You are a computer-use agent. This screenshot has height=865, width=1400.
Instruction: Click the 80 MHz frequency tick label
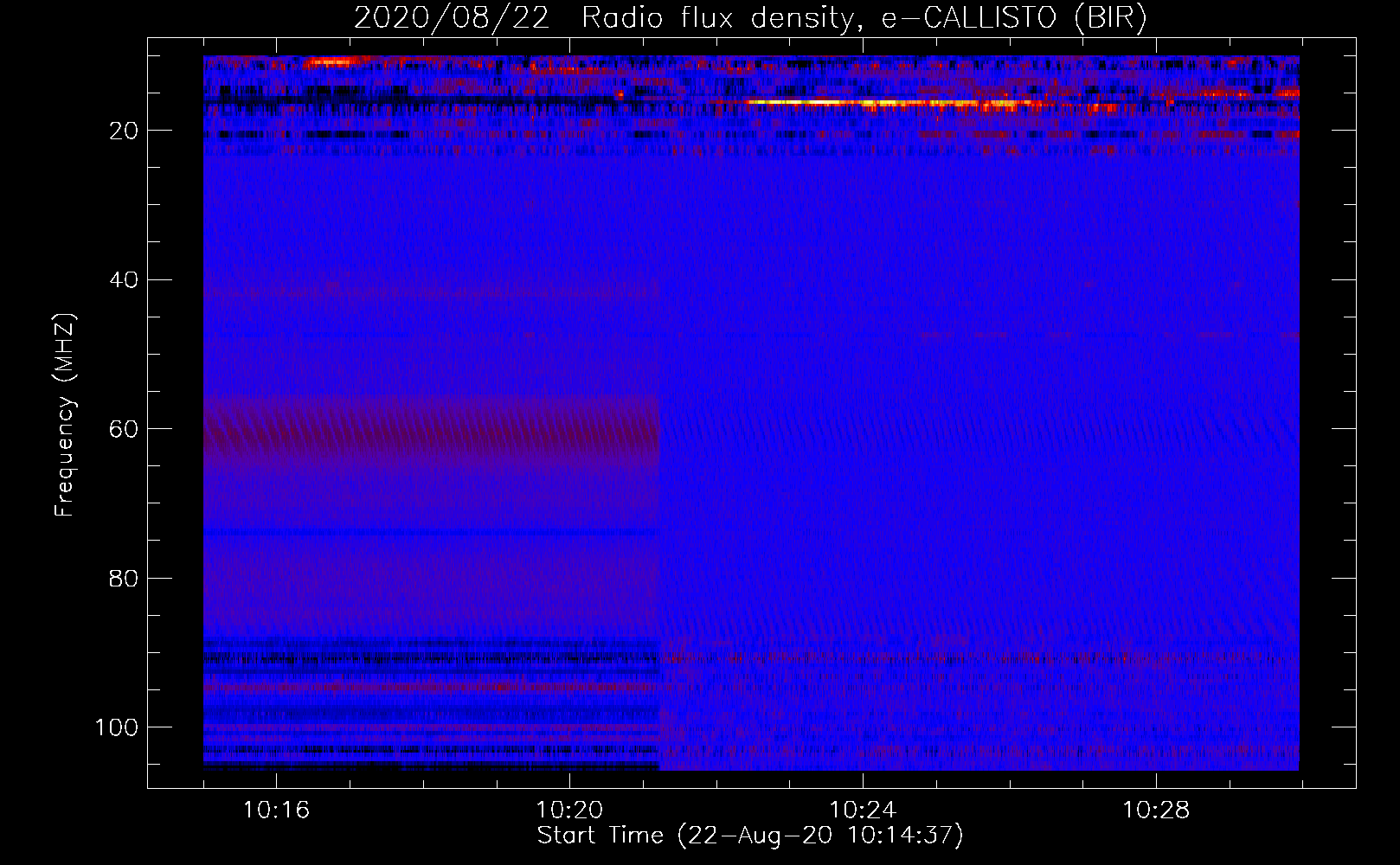tap(123, 578)
